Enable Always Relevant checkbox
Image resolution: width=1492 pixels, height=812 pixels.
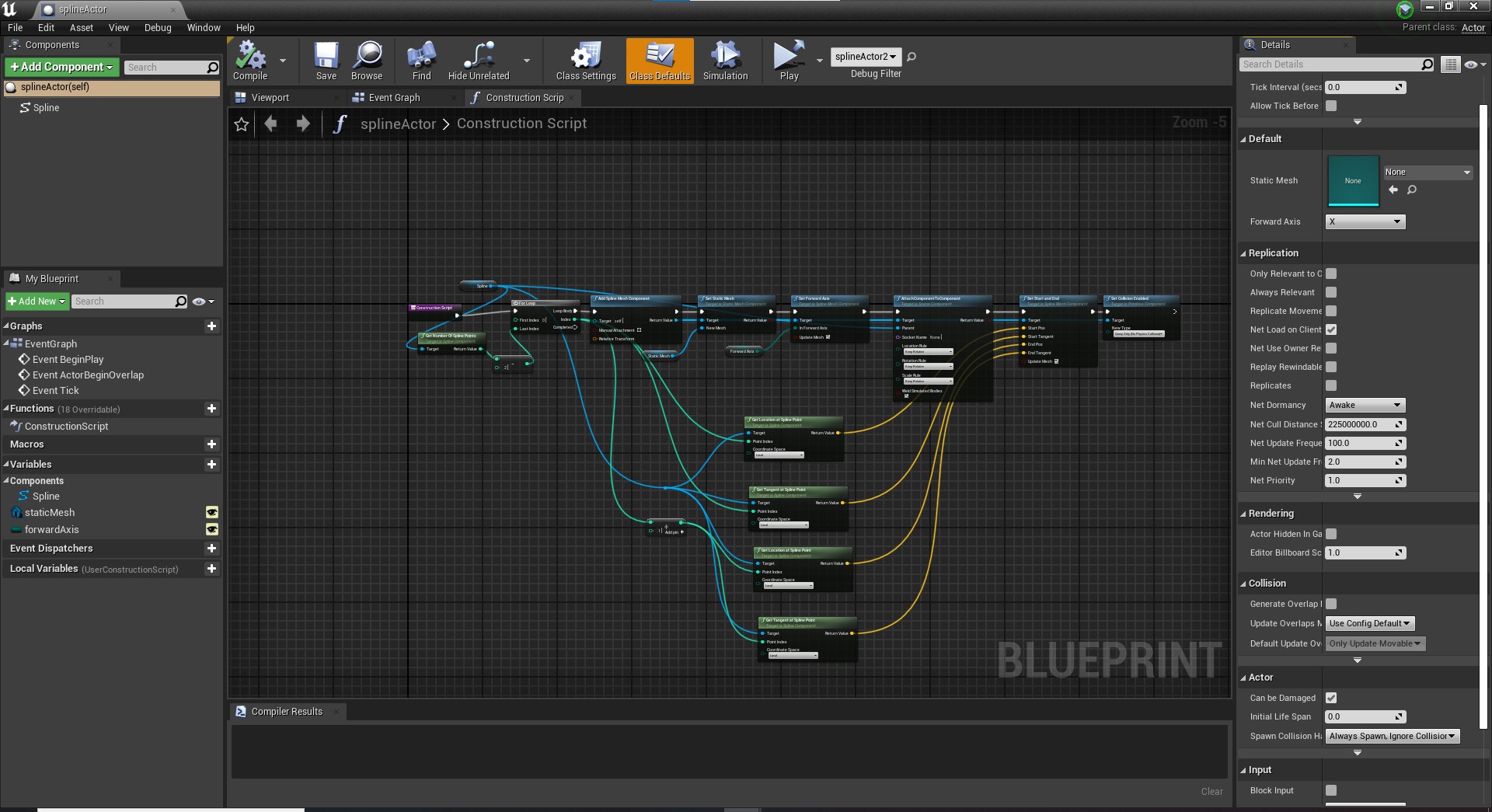click(1331, 292)
